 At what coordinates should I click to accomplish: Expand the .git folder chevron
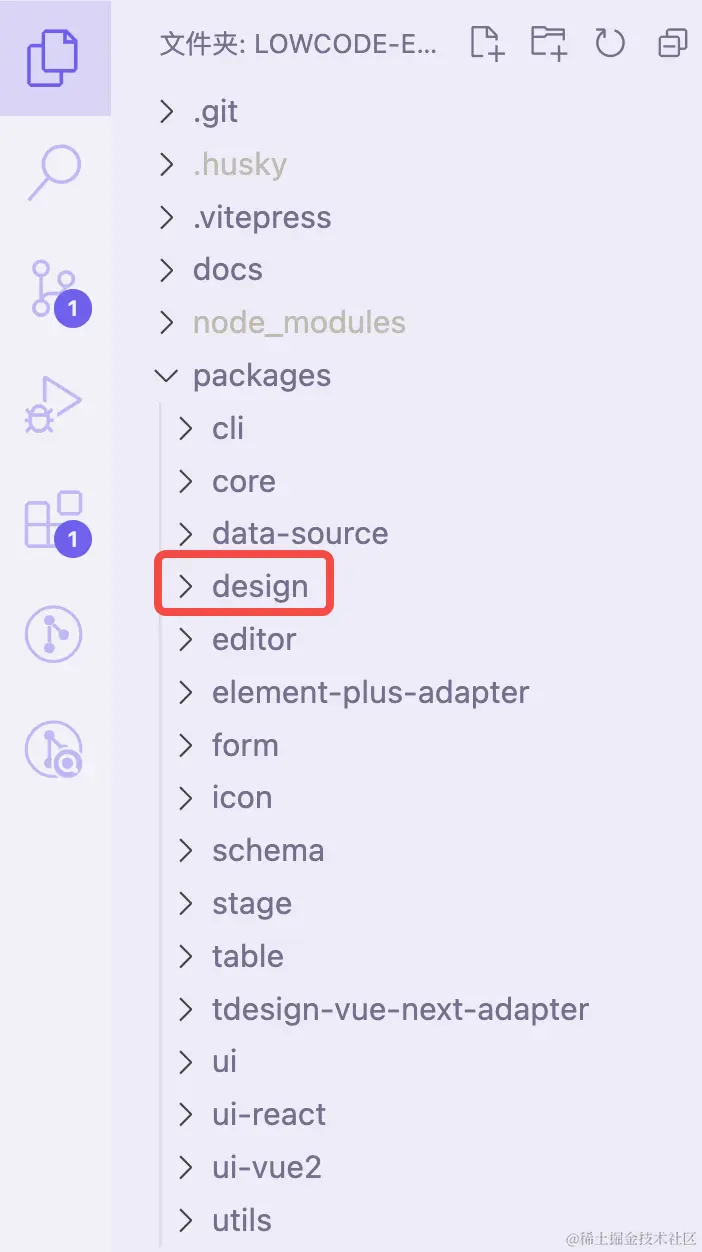[x=167, y=112]
